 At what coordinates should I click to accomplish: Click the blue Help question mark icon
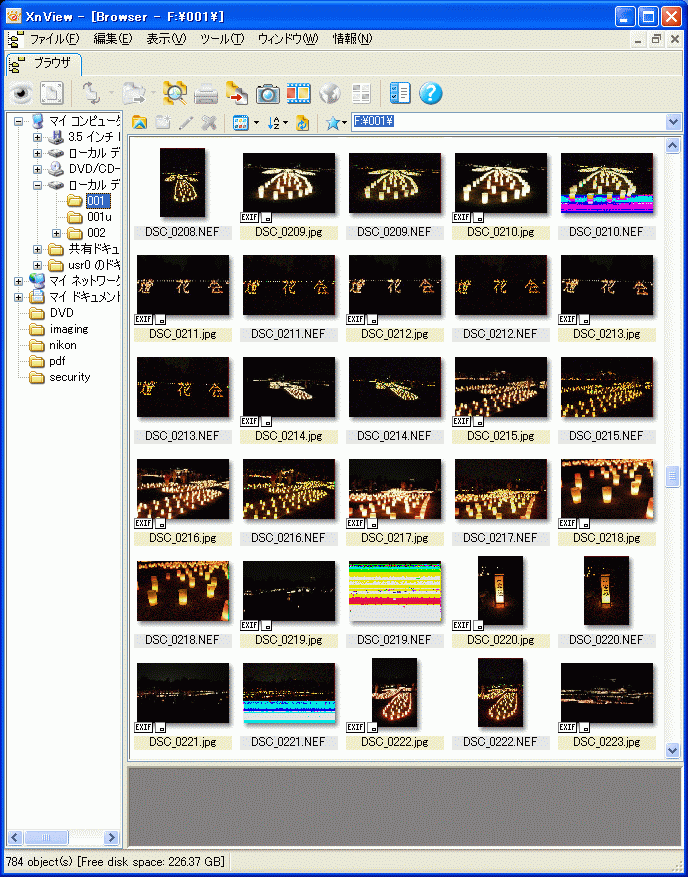431,94
